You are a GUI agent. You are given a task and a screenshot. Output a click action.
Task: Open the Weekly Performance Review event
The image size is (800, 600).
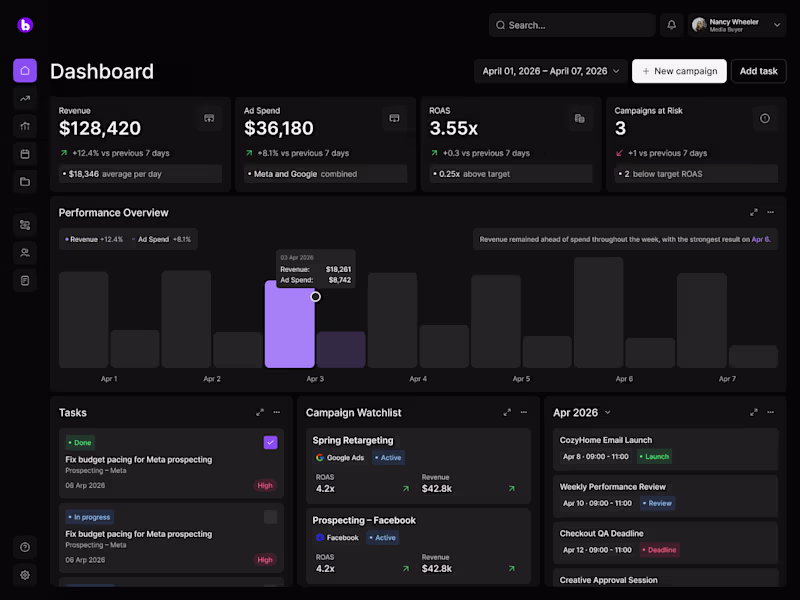point(666,496)
